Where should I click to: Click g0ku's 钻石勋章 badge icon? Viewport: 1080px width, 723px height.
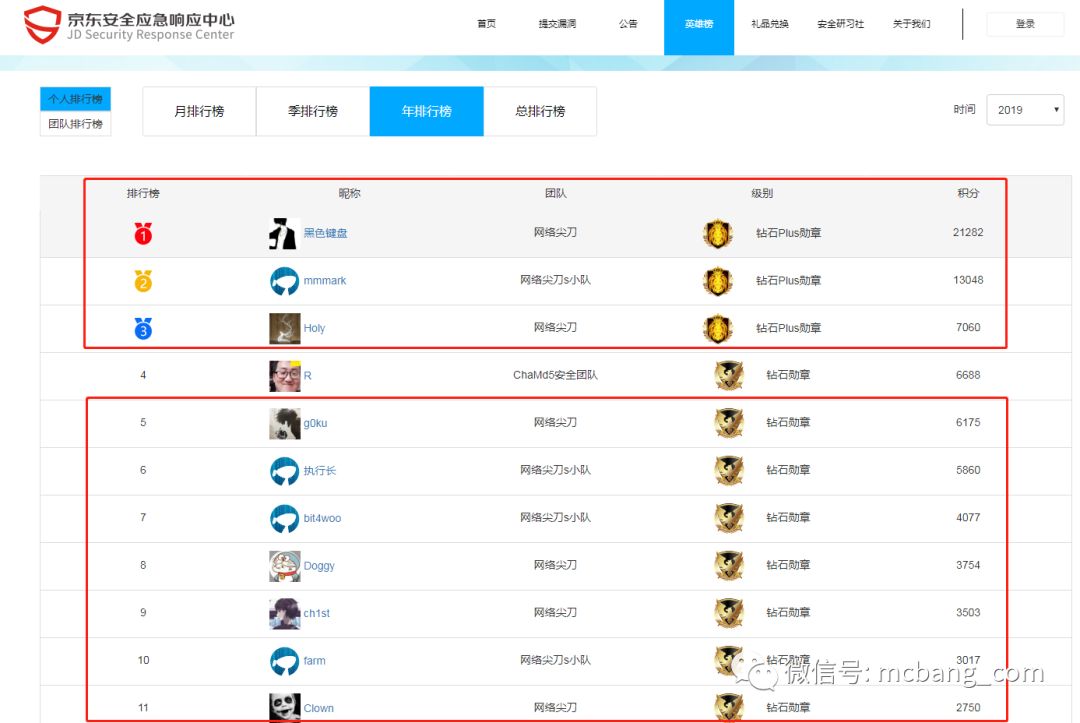click(729, 423)
